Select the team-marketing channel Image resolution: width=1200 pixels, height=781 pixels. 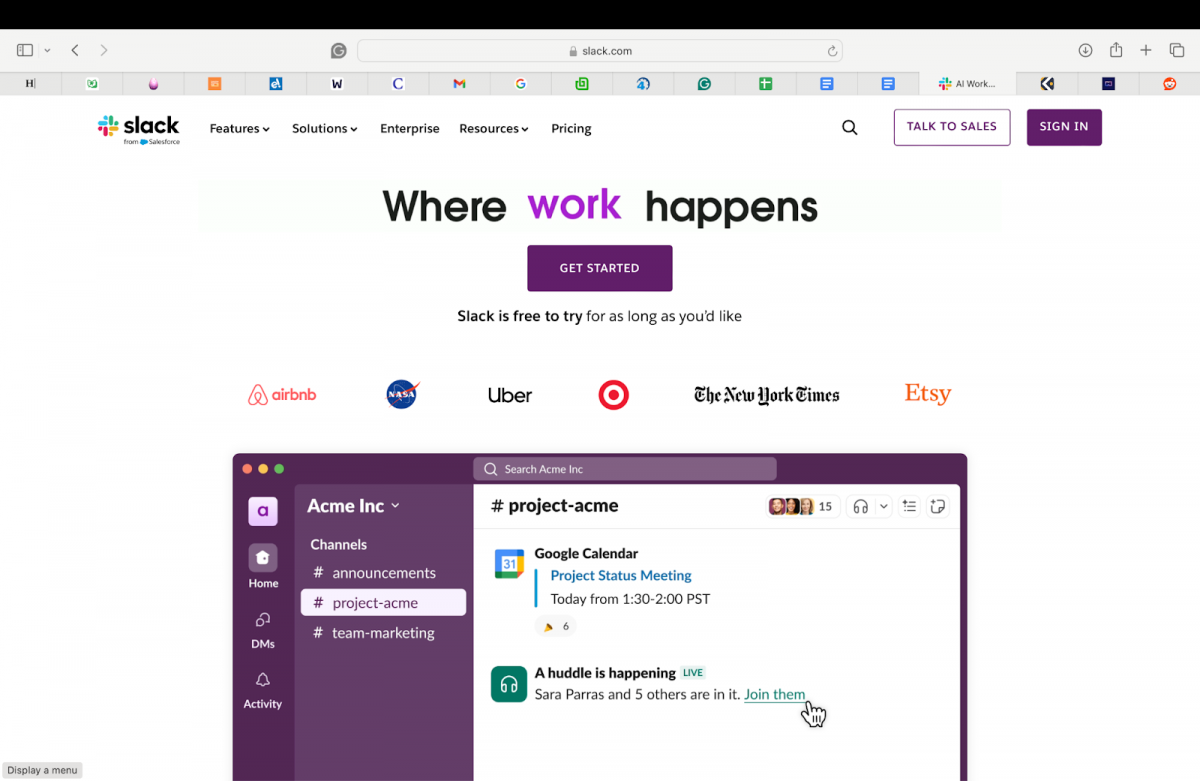pos(384,633)
